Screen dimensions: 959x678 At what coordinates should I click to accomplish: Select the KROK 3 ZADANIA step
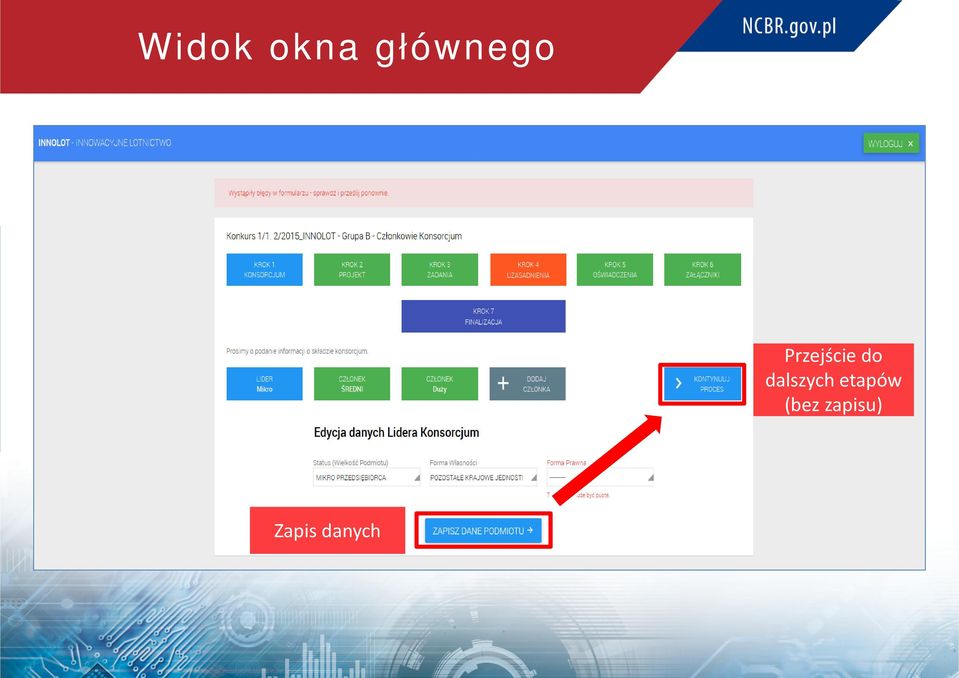439,270
